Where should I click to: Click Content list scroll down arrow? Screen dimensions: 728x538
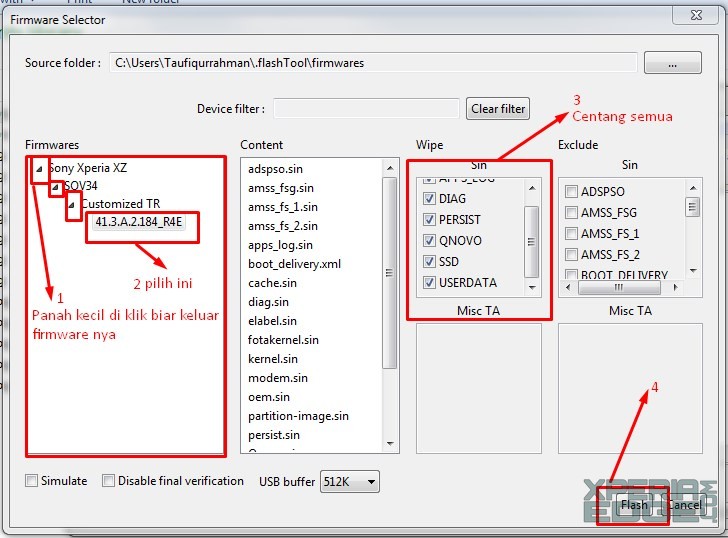point(390,444)
